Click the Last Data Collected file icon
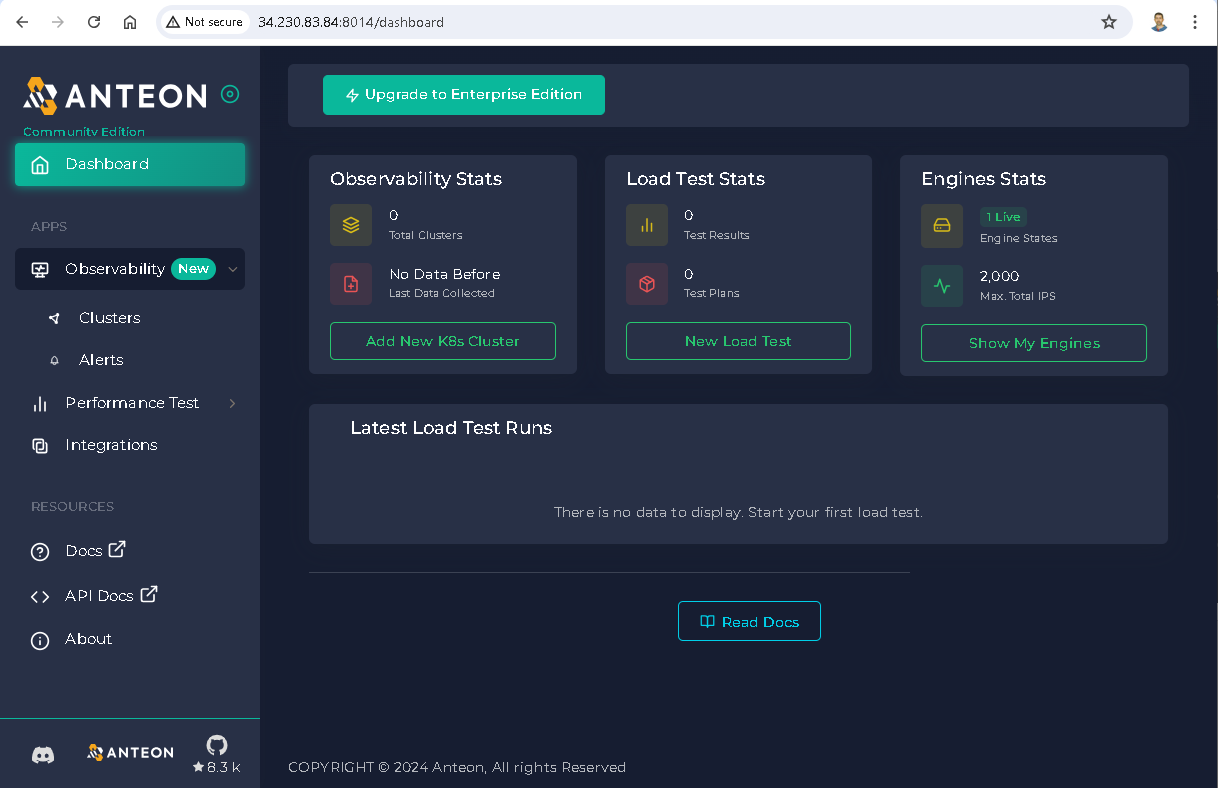 point(351,284)
